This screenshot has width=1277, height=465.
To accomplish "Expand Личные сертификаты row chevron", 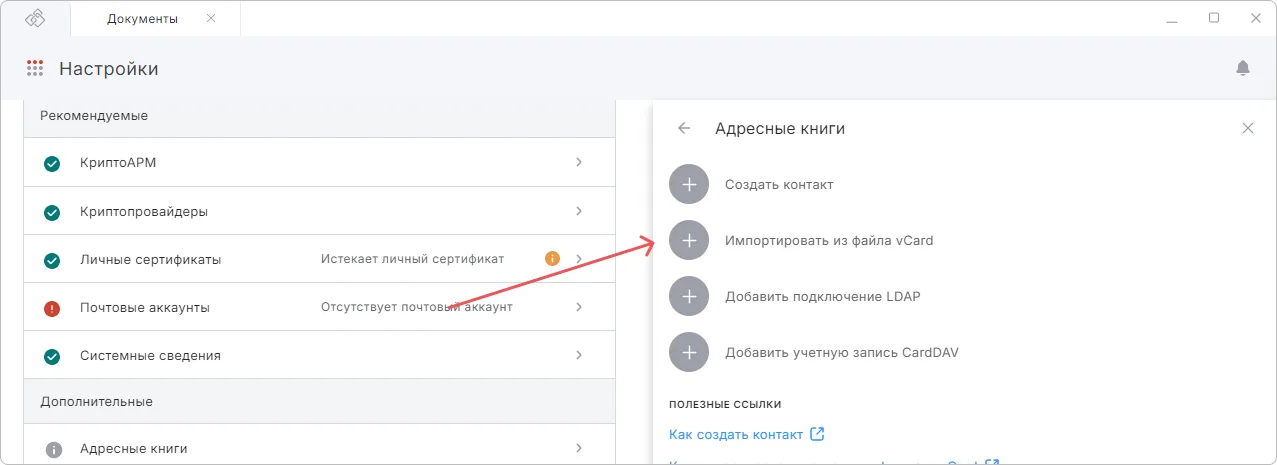I will (579, 259).
